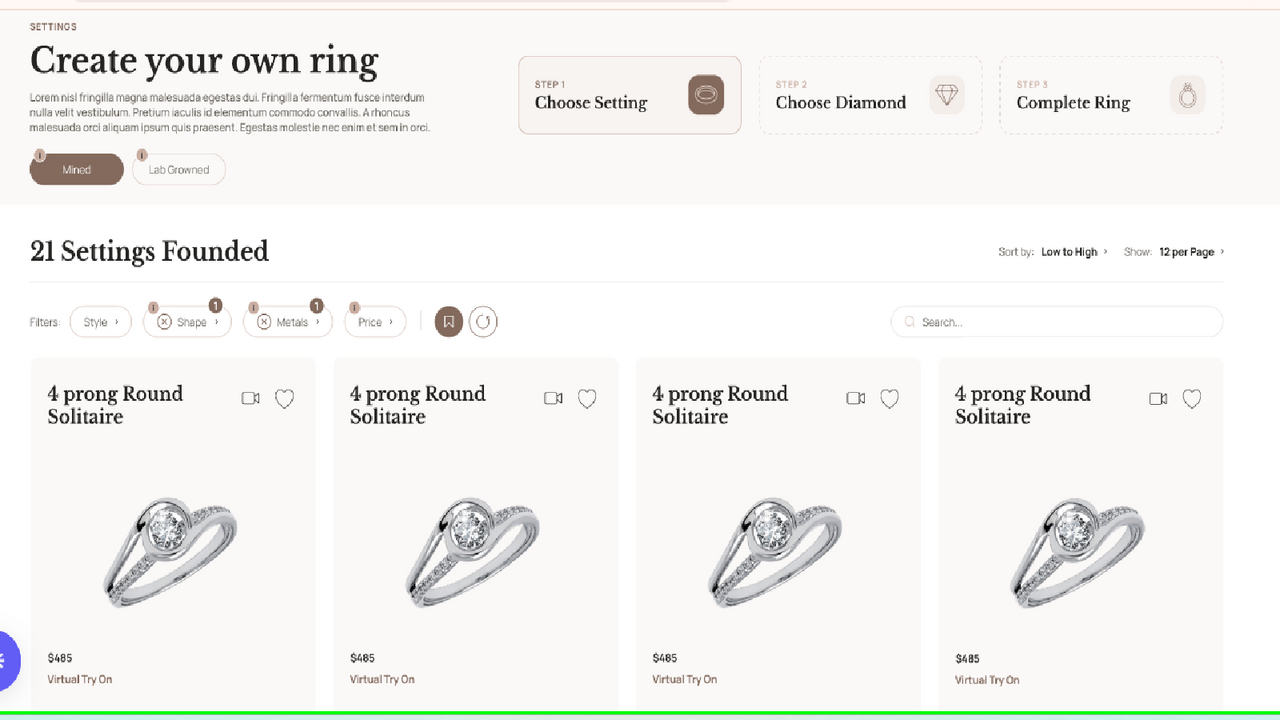Select the Mined diamond option
Viewport: 1280px width, 720px height.
[x=76, y=169]
